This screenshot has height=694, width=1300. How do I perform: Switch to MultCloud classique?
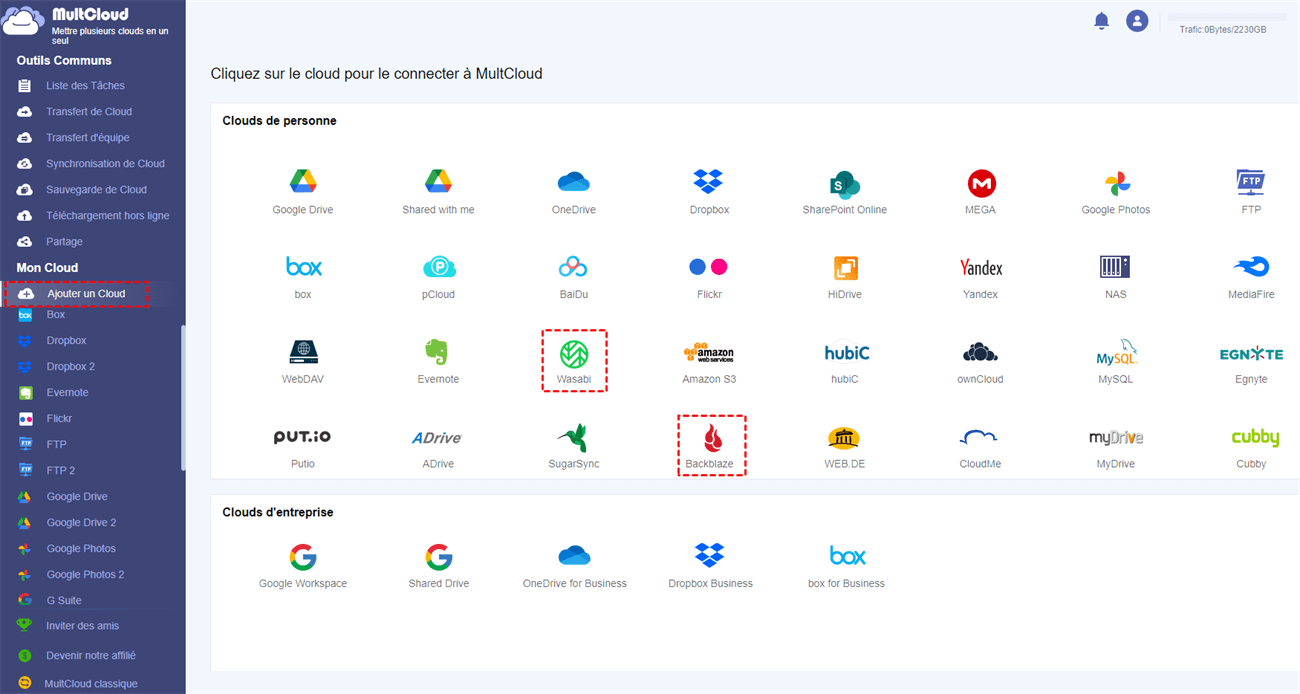[92, 684]
